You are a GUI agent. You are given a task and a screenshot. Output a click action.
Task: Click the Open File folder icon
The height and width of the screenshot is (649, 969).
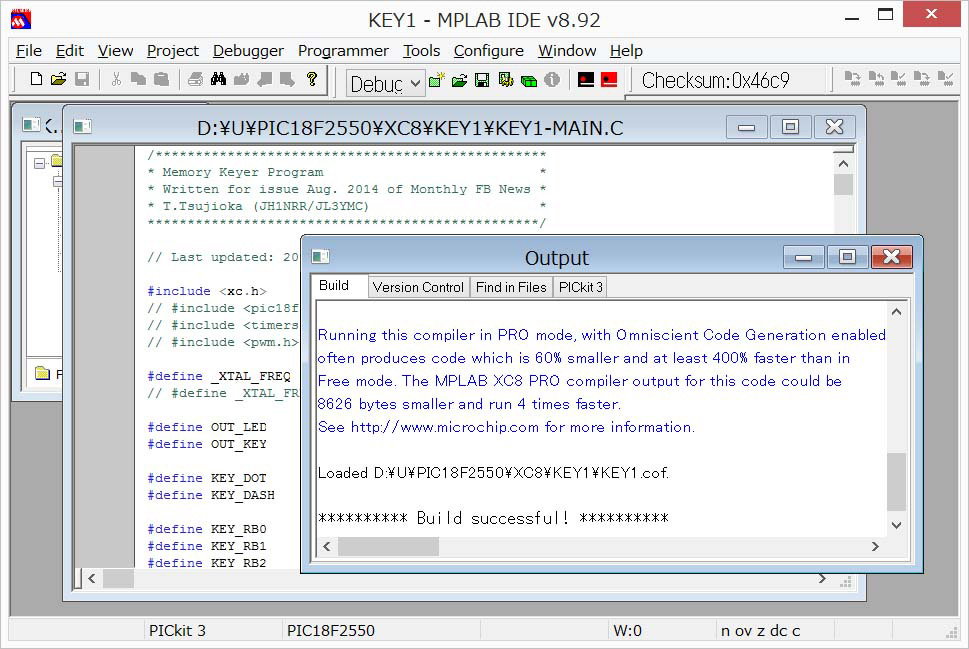tap(59, 79)
